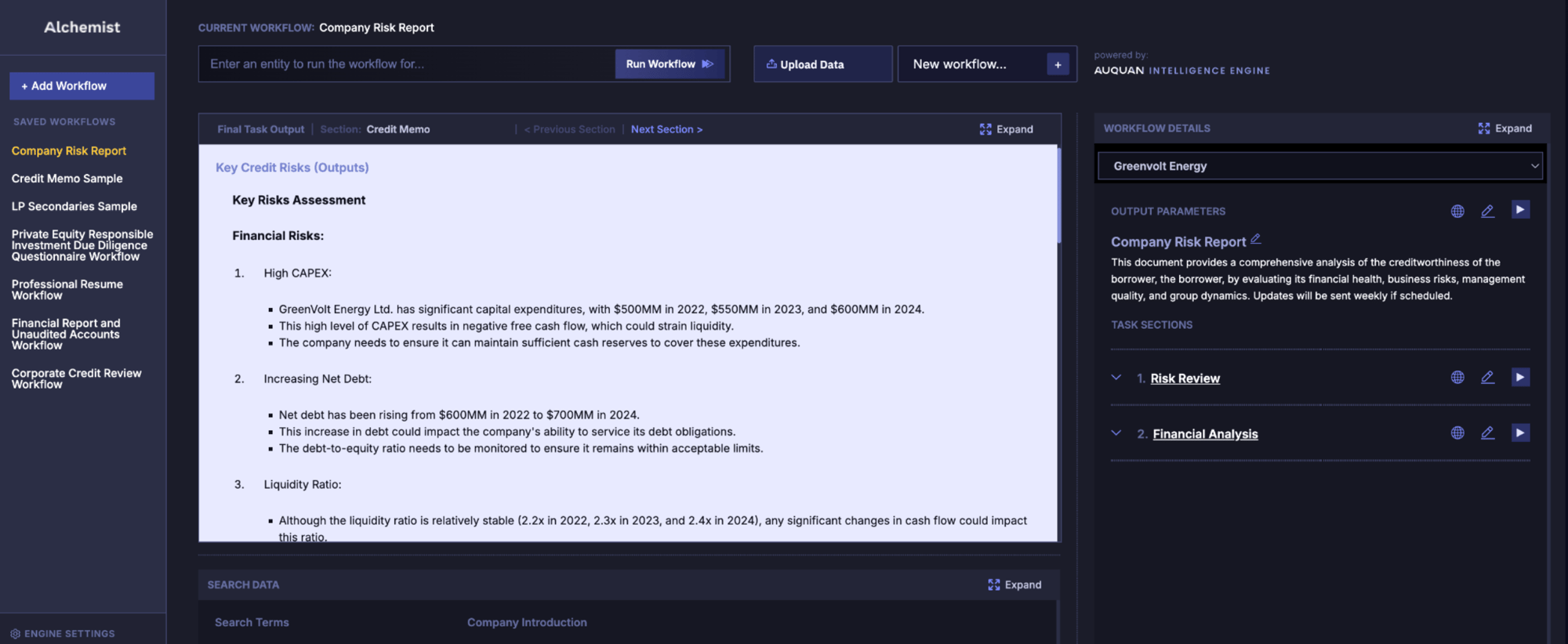Click Key Credit Risks (Outputs) heading
This screenshot has width=1568, height=644.
pyautogui.click(x=292, y=168)
